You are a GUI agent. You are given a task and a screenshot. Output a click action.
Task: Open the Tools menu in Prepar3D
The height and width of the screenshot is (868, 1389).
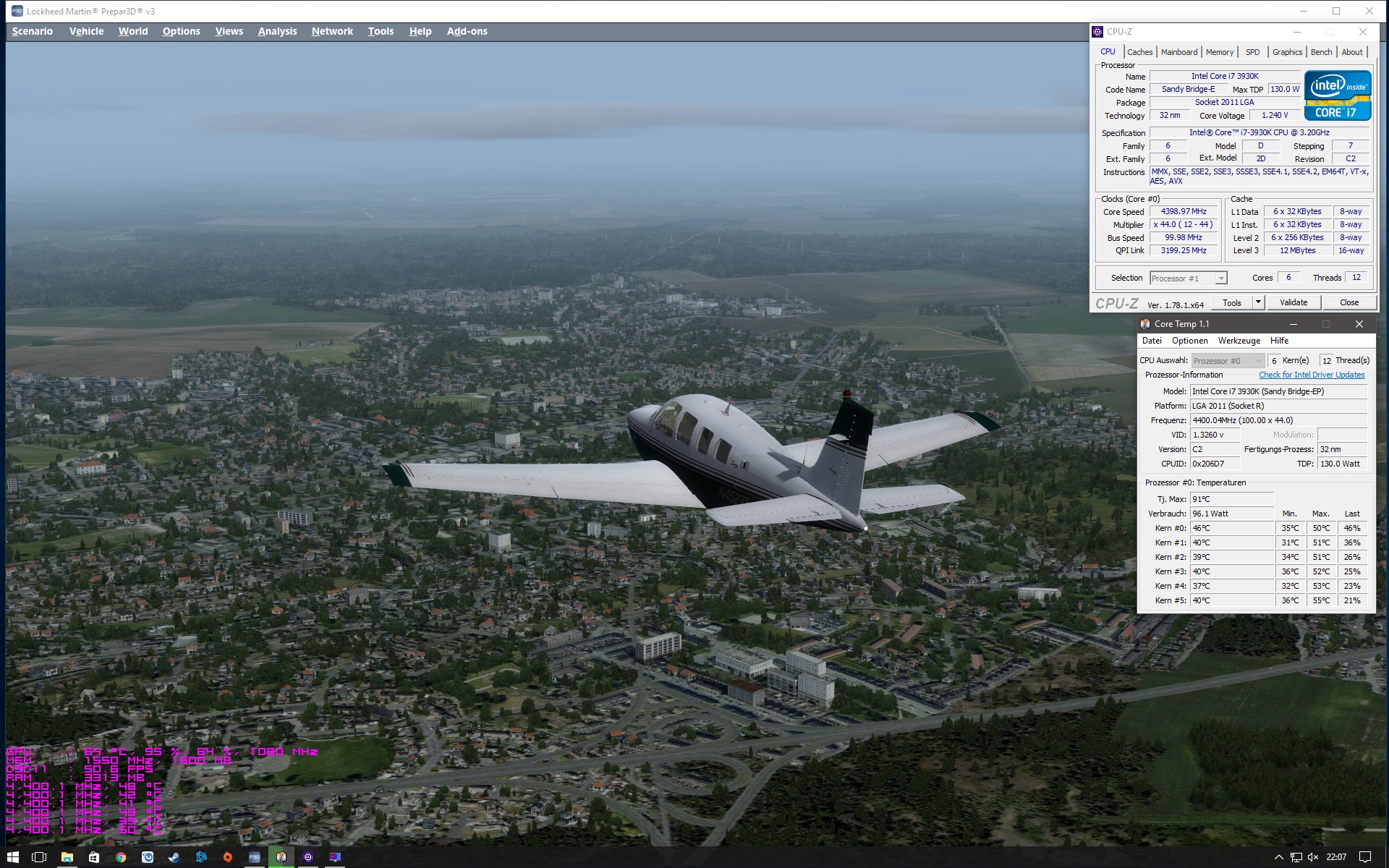(x=381, y=31)
